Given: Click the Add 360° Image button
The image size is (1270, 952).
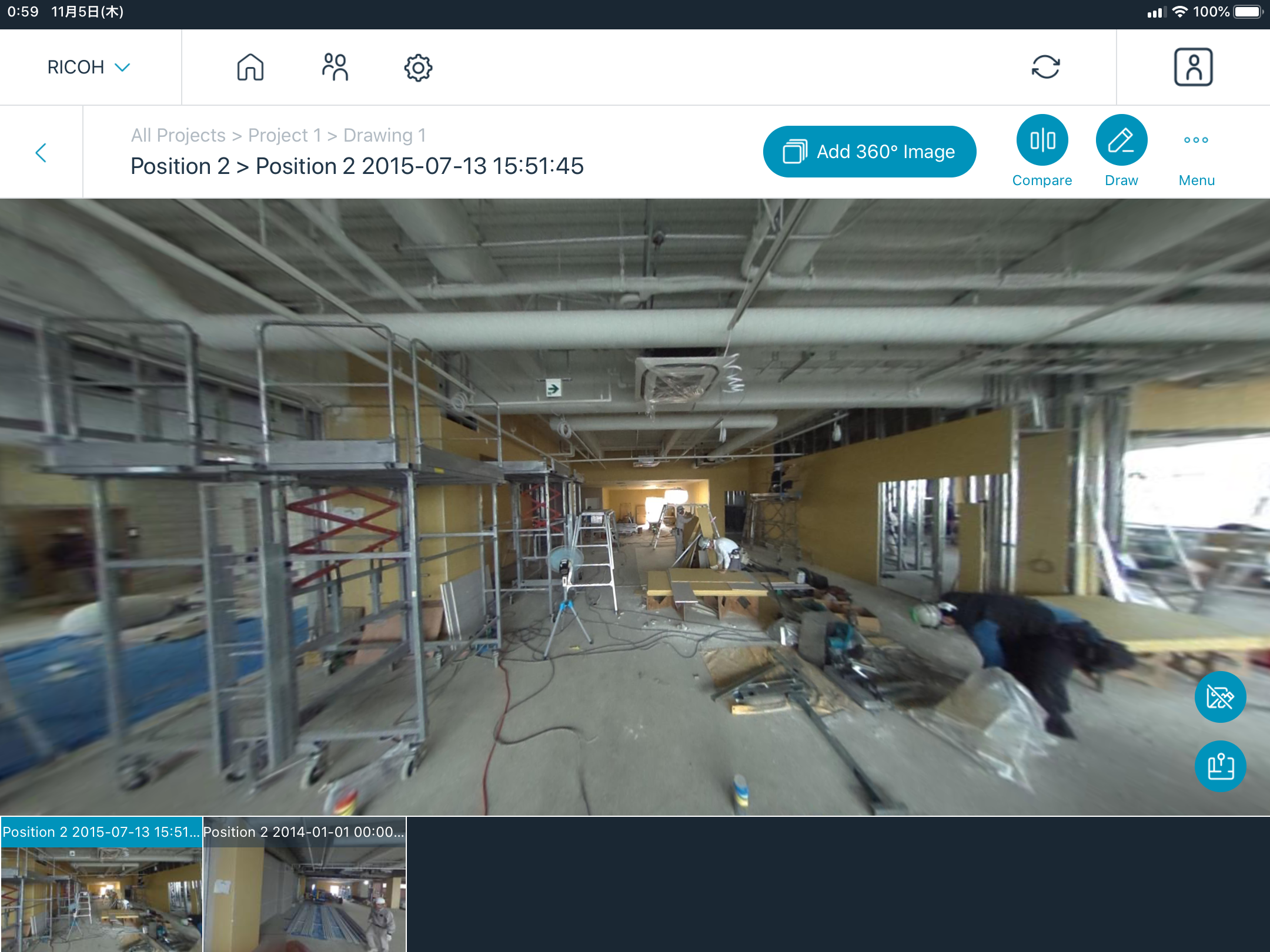Looking at the screenshot, I should point(870,152).
